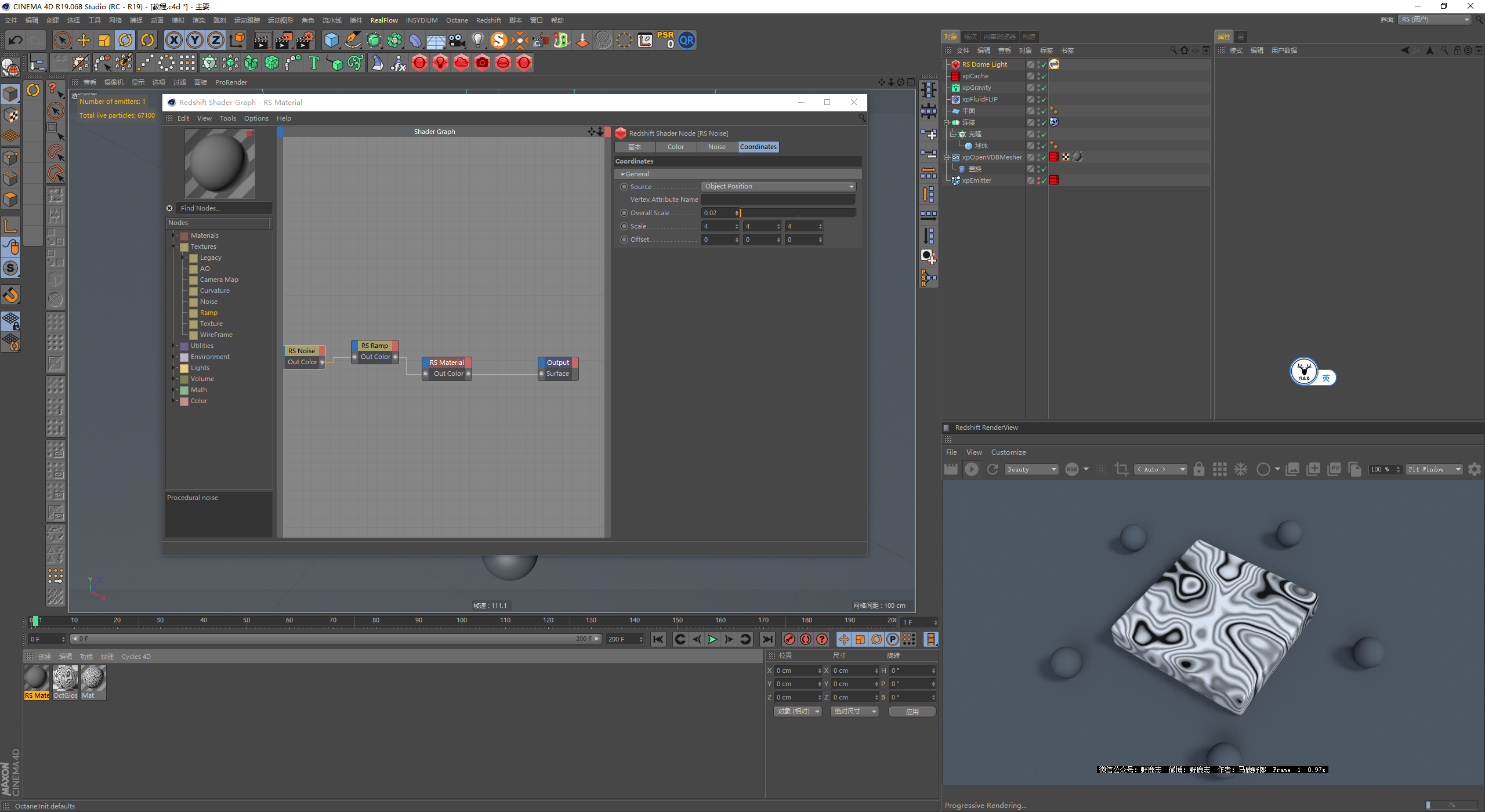The image size is (1485, 812).
Task: Select the Move tool icon
Action: pos(84,40)
